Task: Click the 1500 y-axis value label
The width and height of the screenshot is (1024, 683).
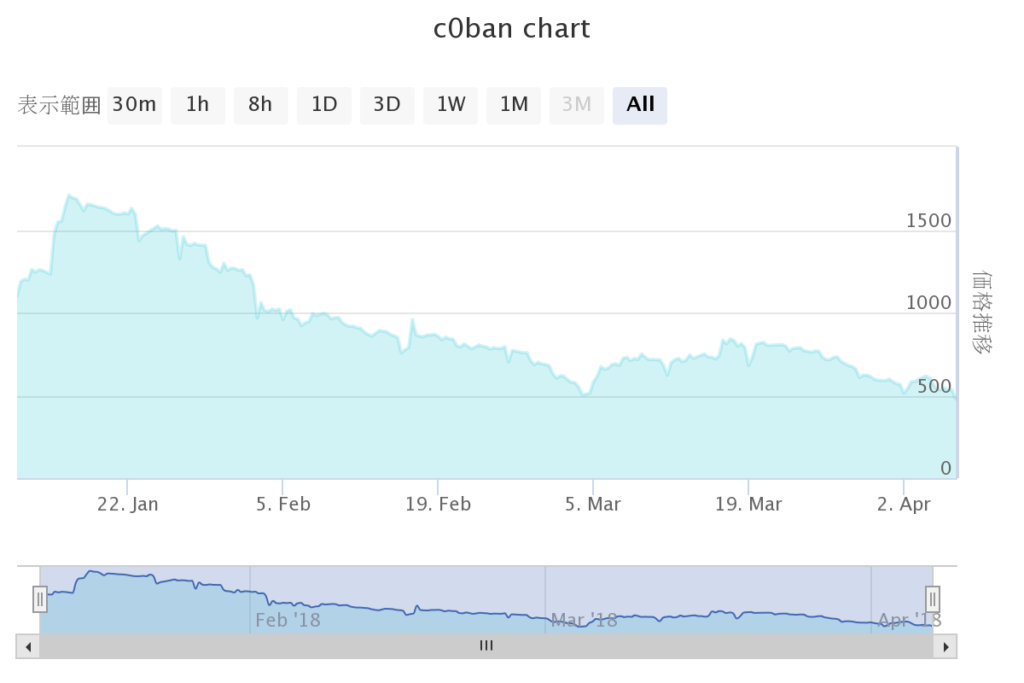Action: [928, 221]
